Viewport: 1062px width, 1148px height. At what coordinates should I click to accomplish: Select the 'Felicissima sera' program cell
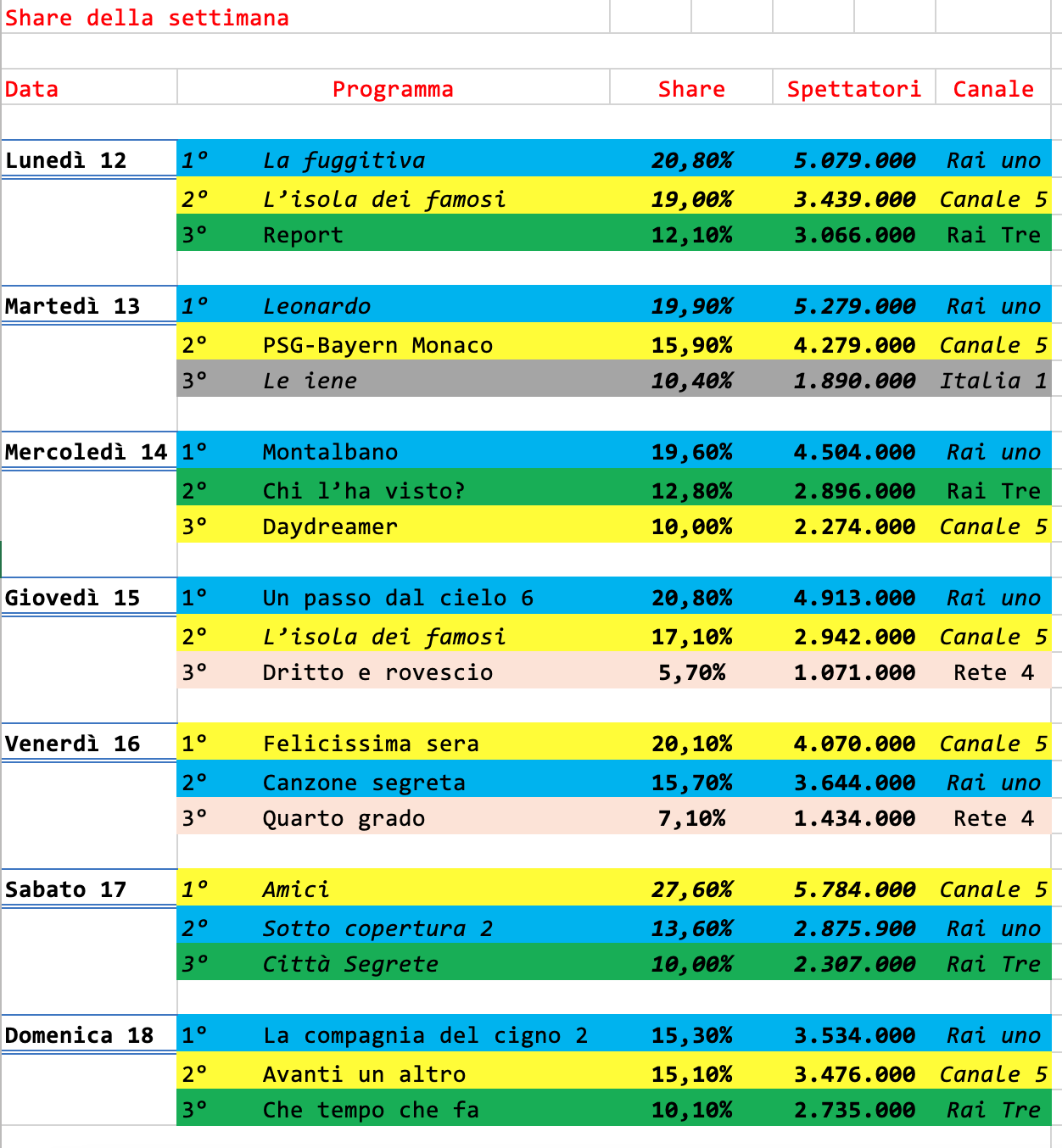coord(371,744)
